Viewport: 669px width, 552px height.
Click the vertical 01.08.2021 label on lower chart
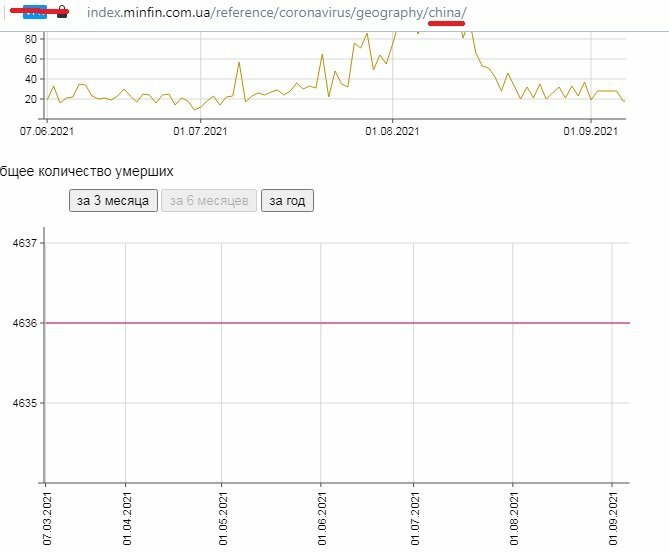point(514,518)
